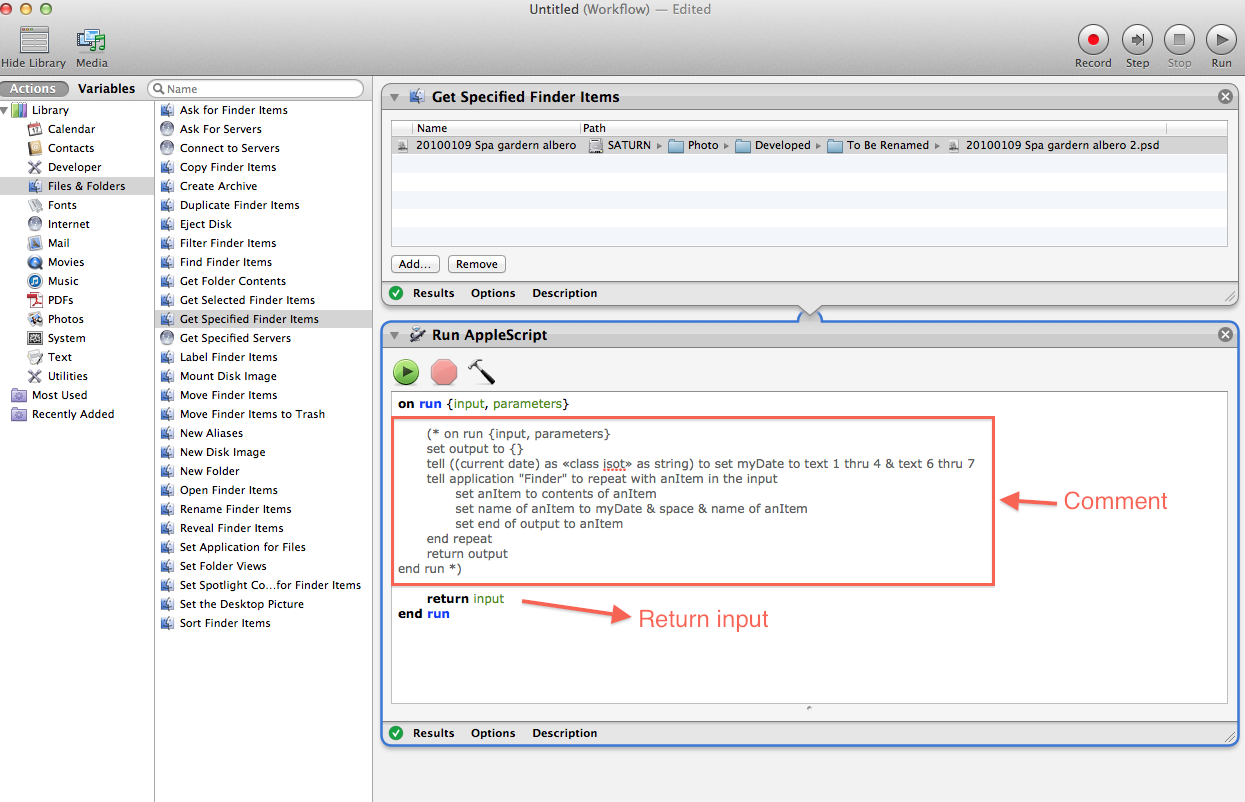Click the script editor split-view handle
The image size is (1245, 802).
[809, 708]
